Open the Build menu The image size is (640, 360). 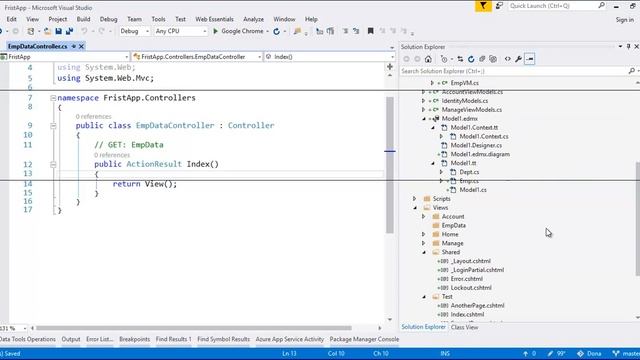83,19
